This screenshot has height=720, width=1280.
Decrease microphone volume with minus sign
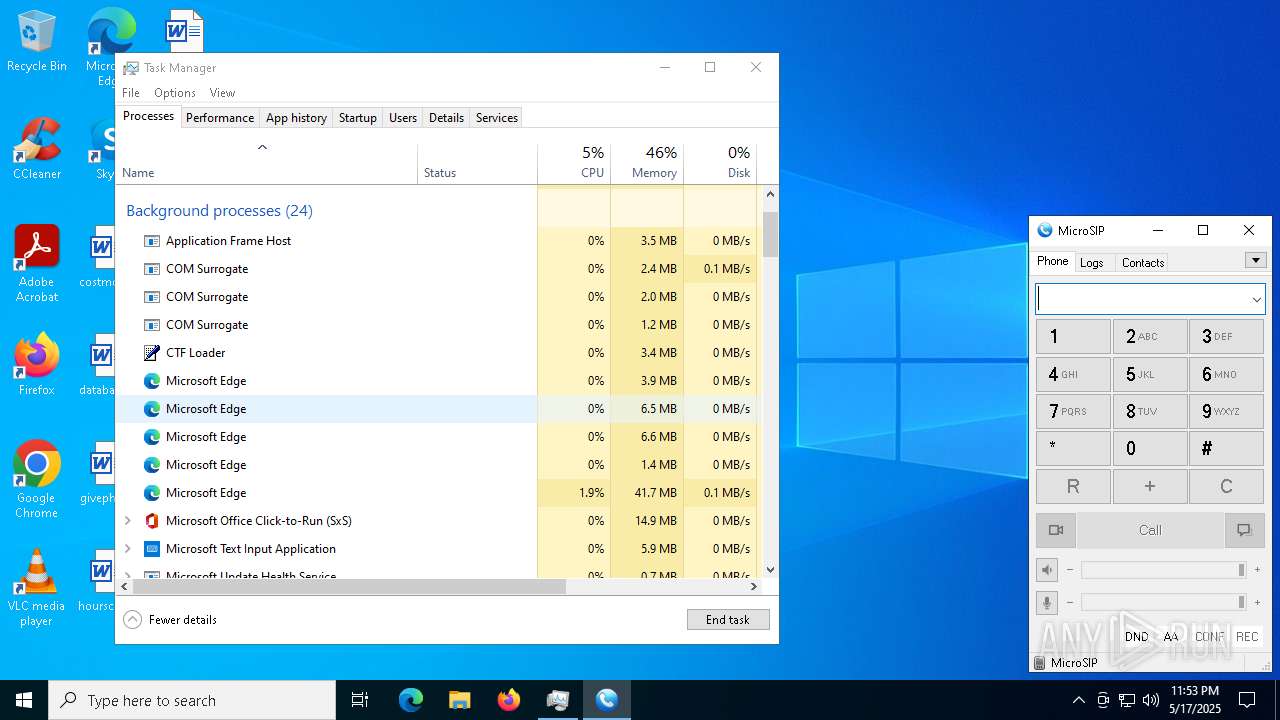[1069, 602]
